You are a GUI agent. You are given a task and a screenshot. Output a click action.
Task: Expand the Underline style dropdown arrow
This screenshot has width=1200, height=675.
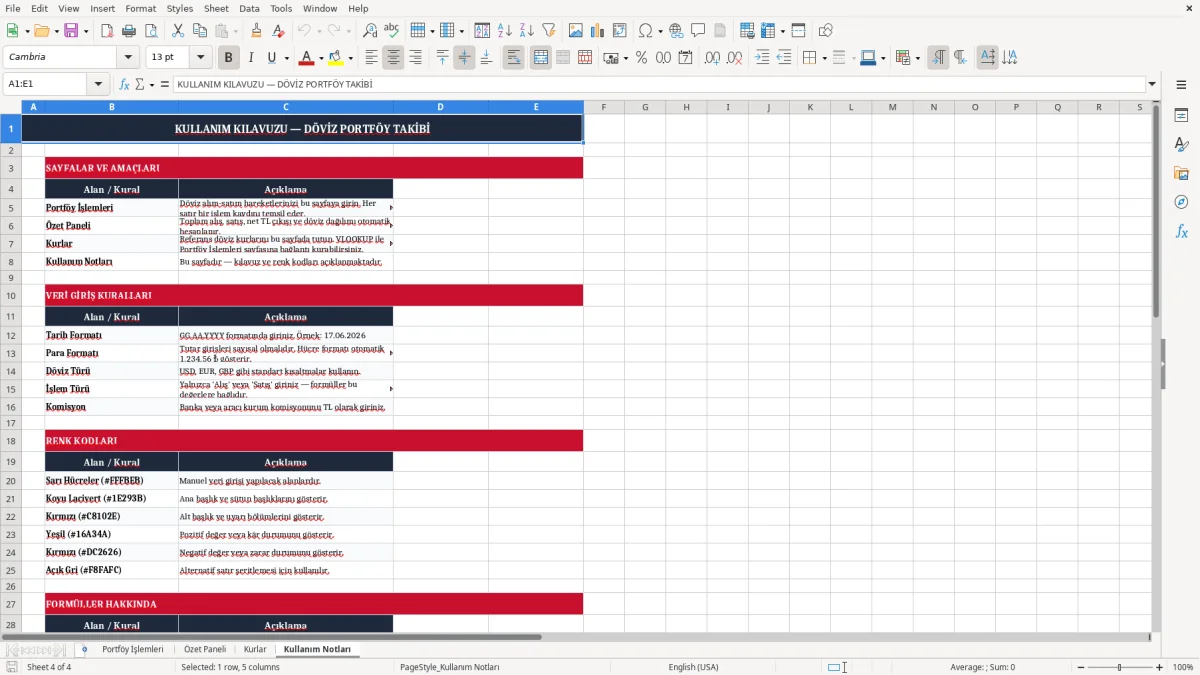(285, 58)
